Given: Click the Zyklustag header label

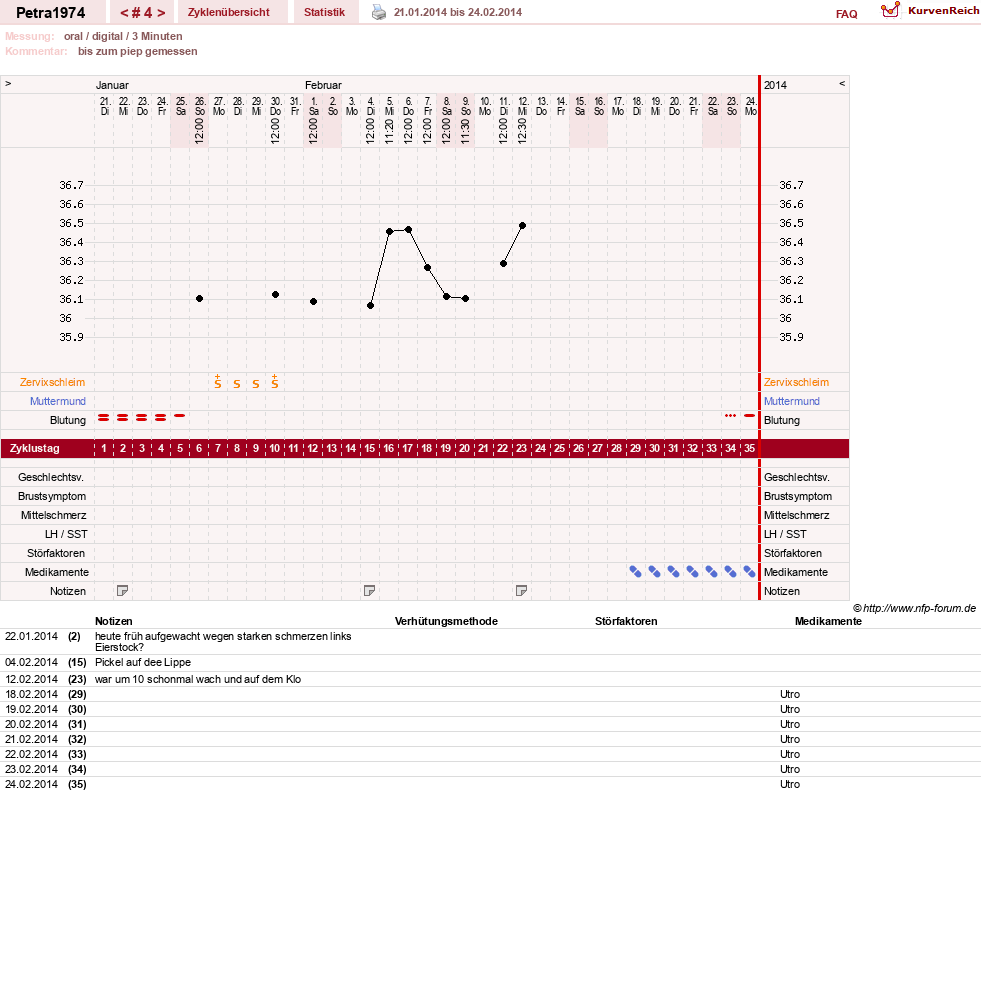Looking at the screenshot, I should (x=35, y=448).
